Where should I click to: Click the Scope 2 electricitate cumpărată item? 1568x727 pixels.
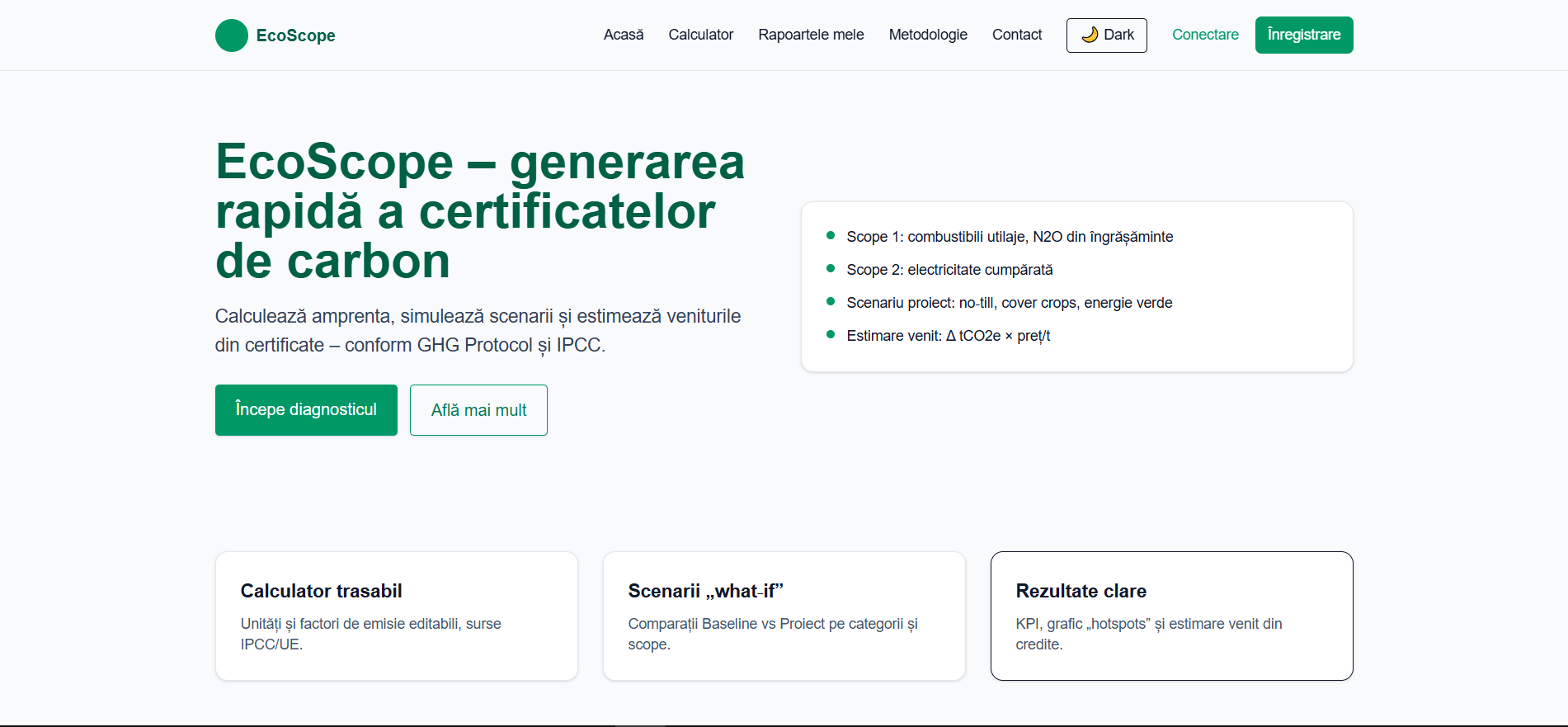tap(949, 270)
